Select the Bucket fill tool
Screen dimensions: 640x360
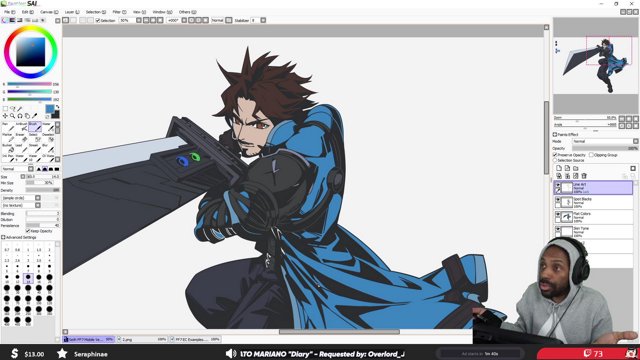point(8,148)
